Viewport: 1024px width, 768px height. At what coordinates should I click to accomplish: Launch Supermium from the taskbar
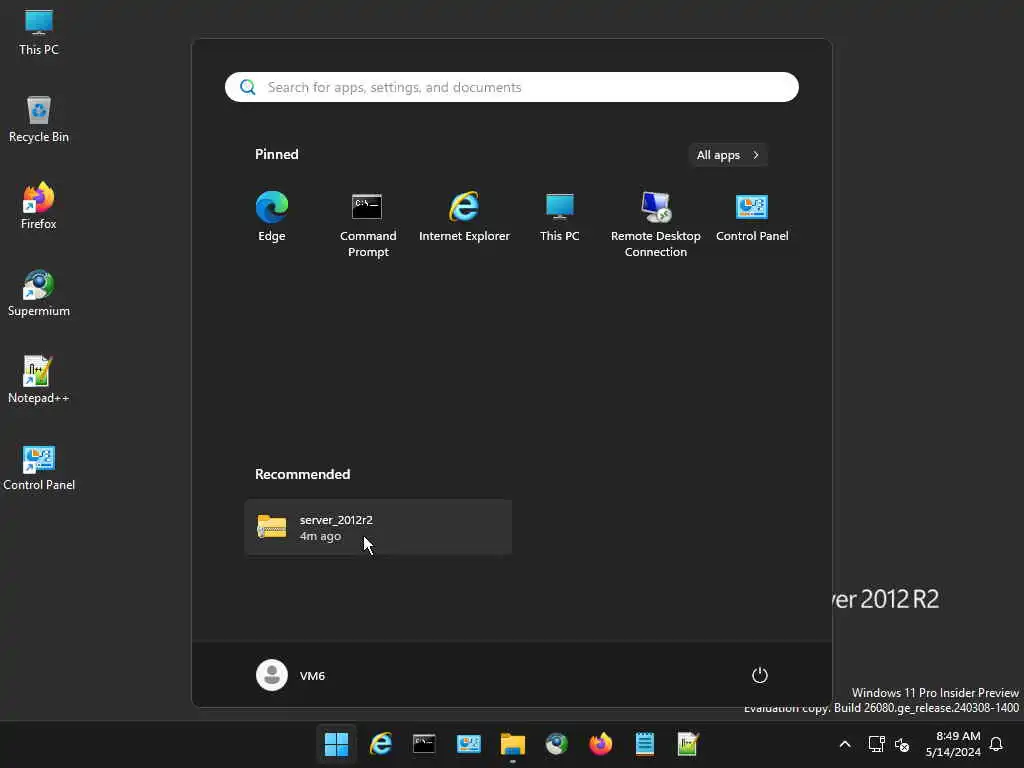coord(556,744)
